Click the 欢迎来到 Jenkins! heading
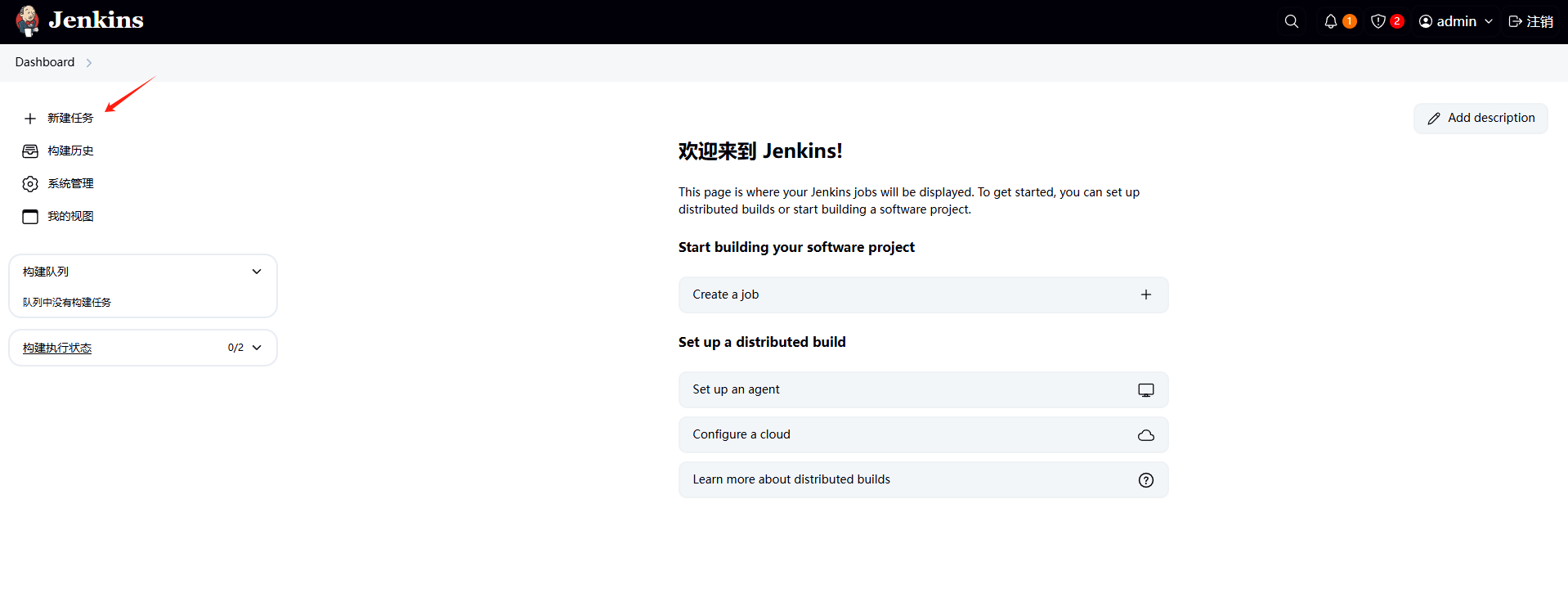This screenshot has width=1568, height=598. click(760, 151)
